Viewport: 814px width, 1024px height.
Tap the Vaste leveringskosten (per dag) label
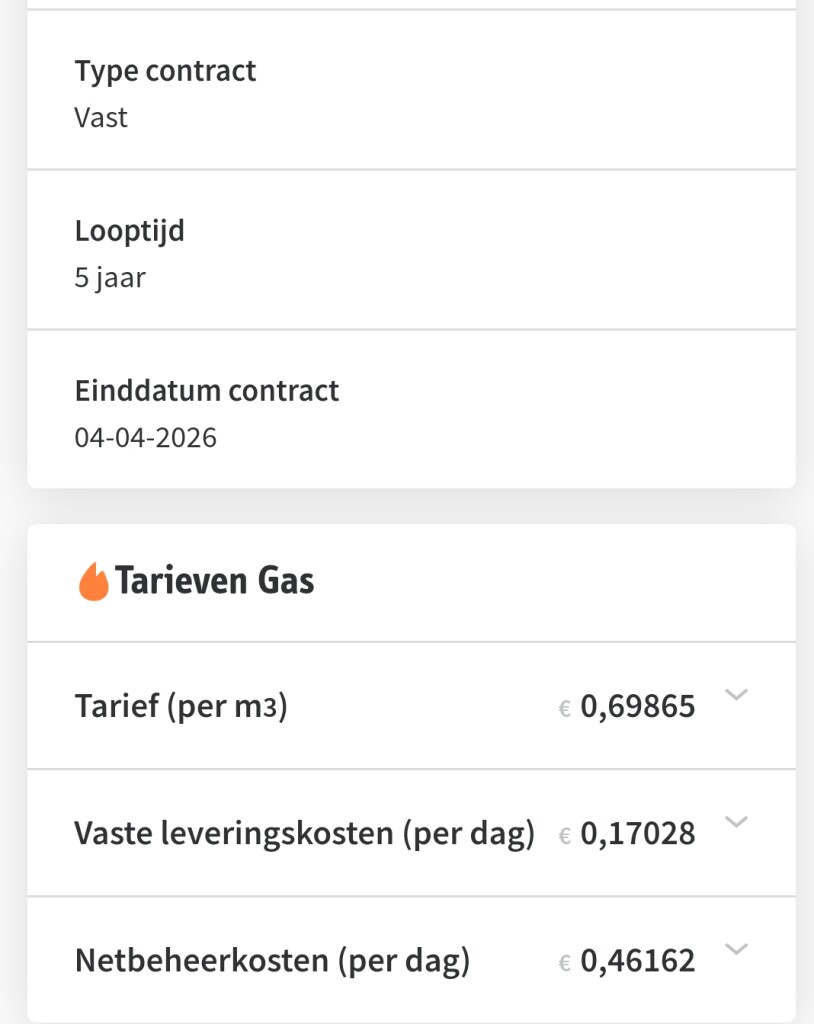pos(305,833)
